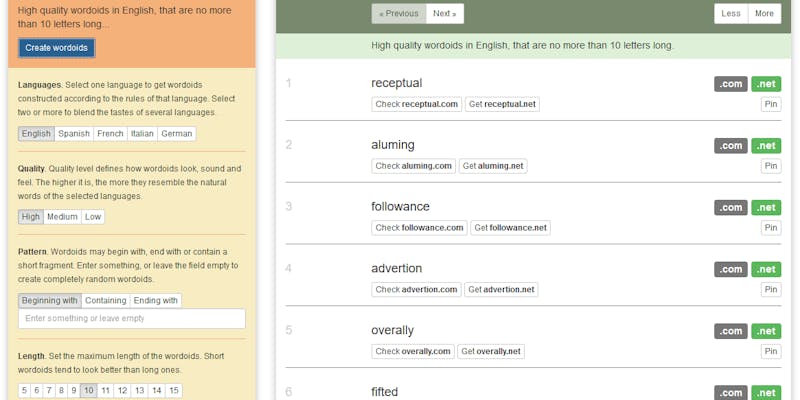
Task: Click the More button
Action: (x=764, y=14)
